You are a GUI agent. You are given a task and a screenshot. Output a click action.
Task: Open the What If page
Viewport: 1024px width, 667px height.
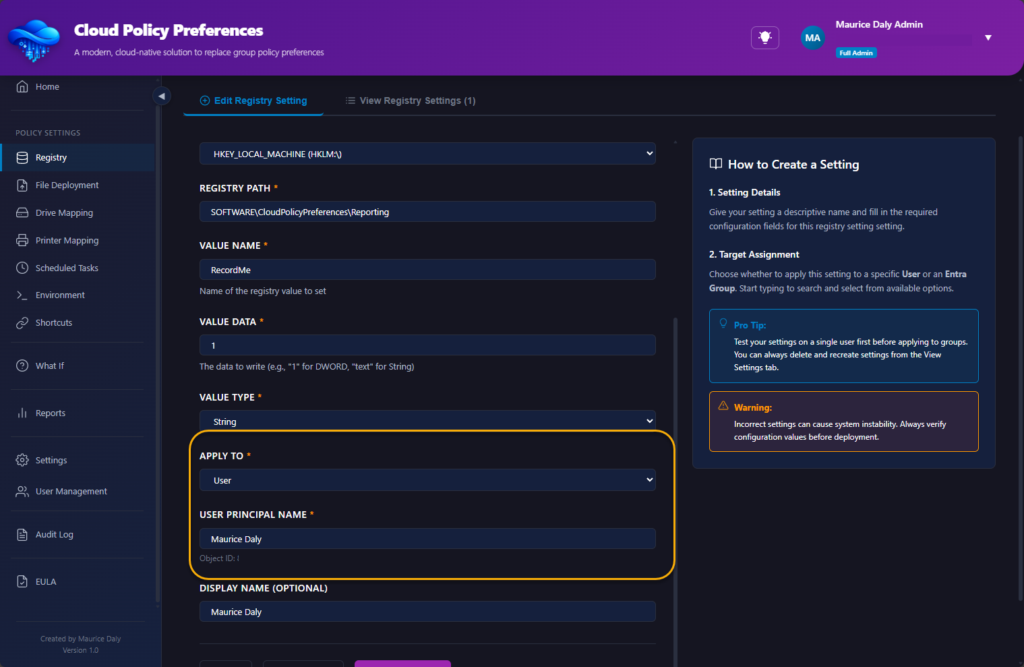point(49,366)
